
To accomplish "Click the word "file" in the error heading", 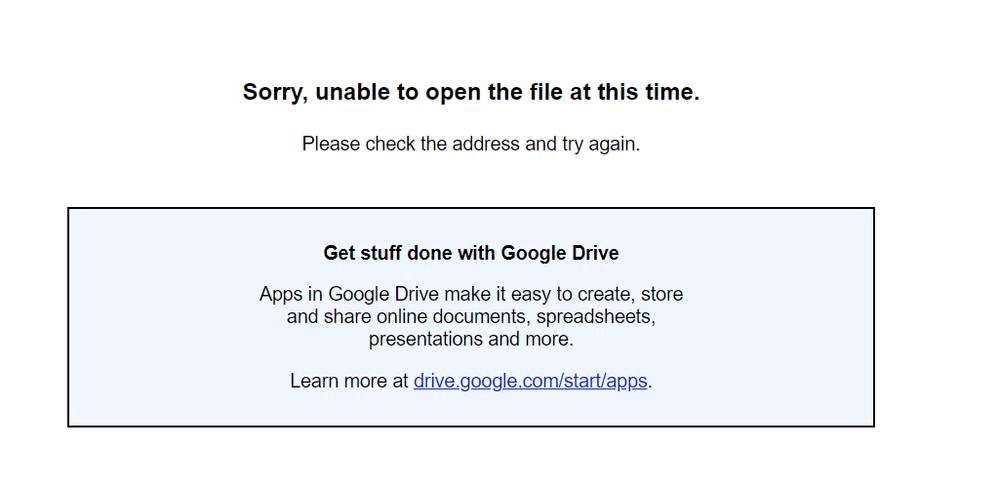I will tap(546, 92).
